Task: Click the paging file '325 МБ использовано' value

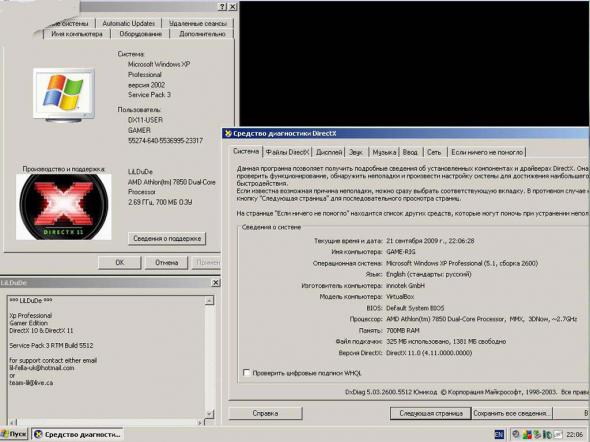Action: [x=418, y=342]
